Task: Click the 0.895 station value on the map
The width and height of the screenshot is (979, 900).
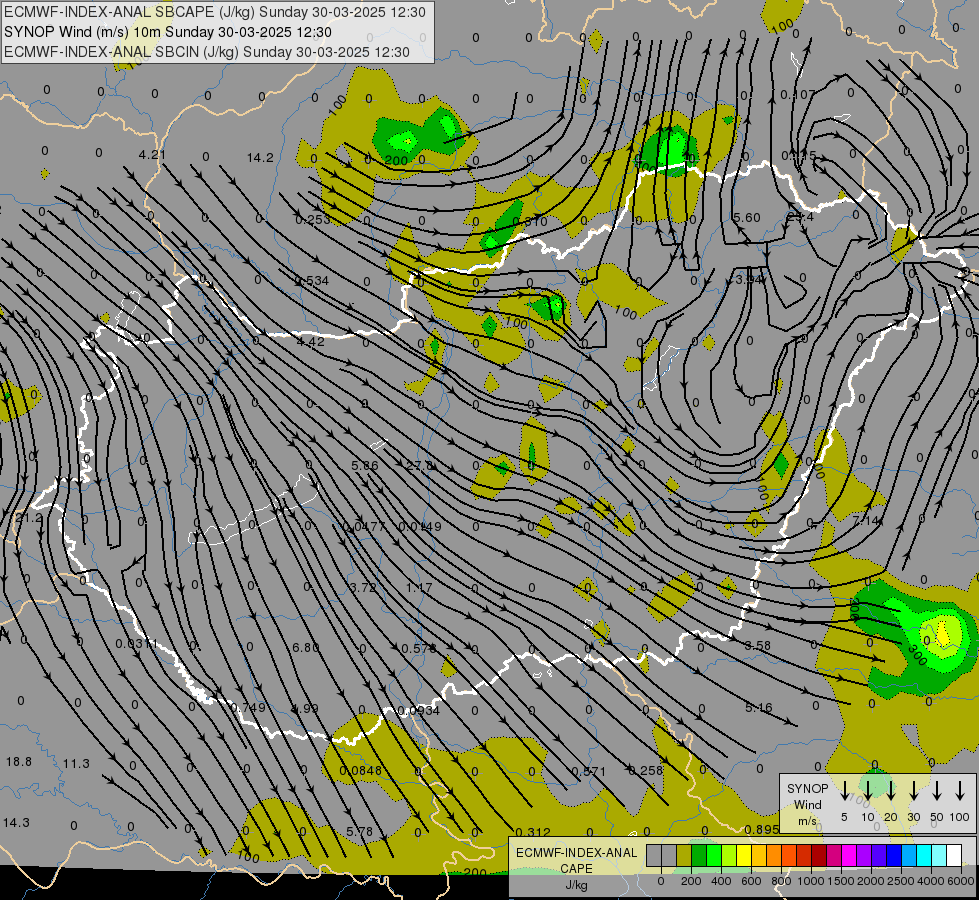Action: tap(762, 829)
